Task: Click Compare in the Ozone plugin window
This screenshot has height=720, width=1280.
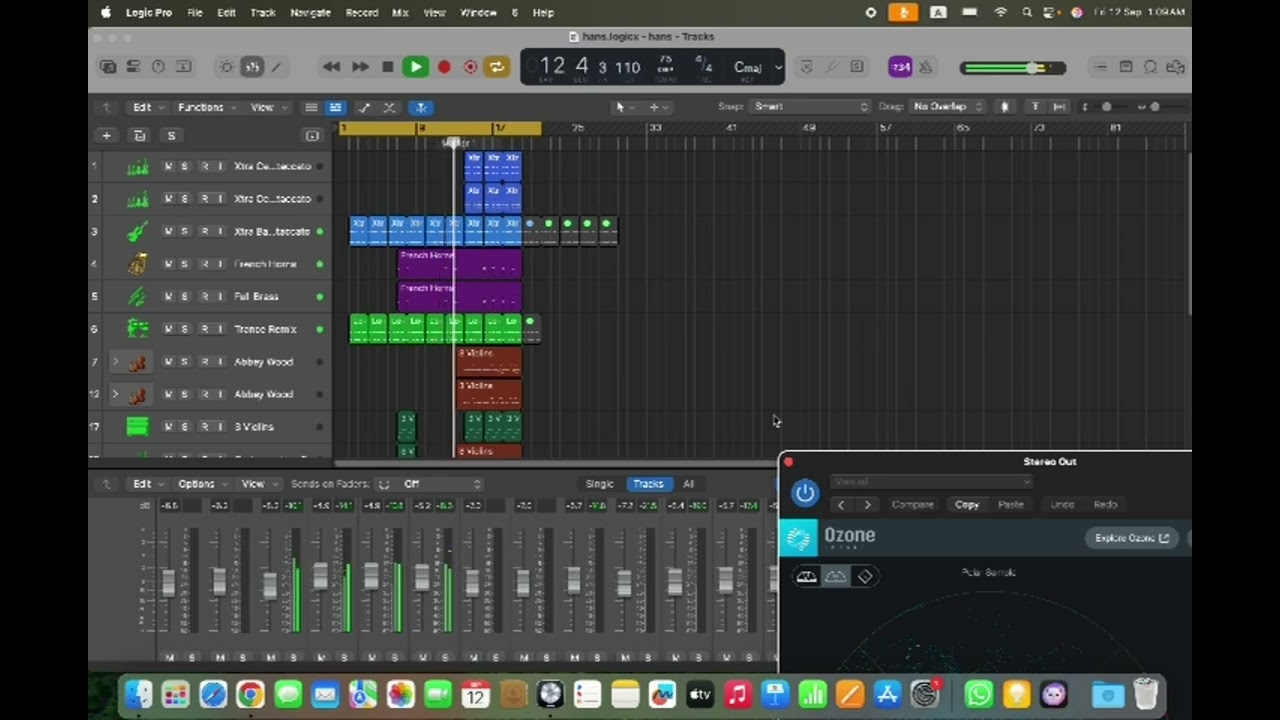Action: [912, 505]
